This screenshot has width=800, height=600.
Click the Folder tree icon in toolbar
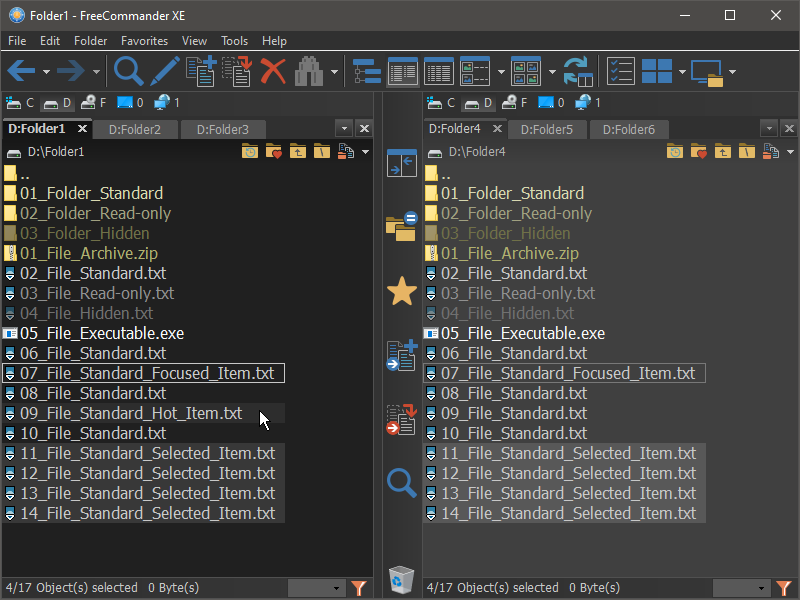pos(367,71)
